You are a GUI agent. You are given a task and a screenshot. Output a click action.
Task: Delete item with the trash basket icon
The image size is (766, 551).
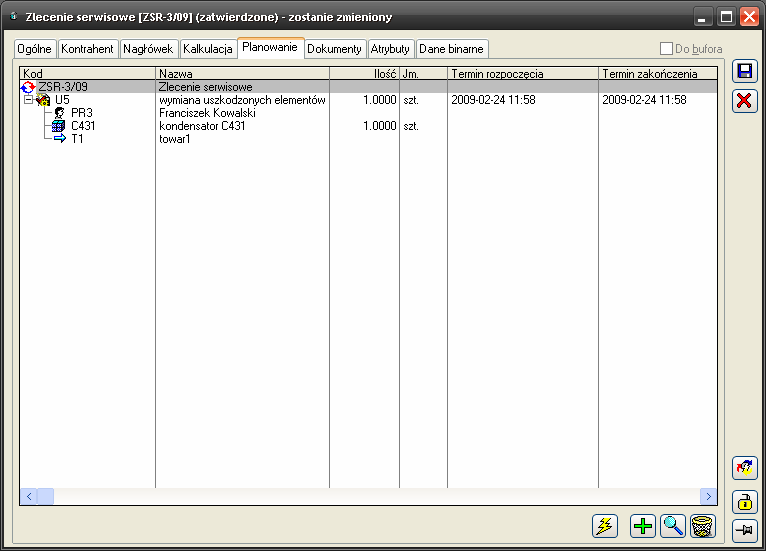[703, 526]
